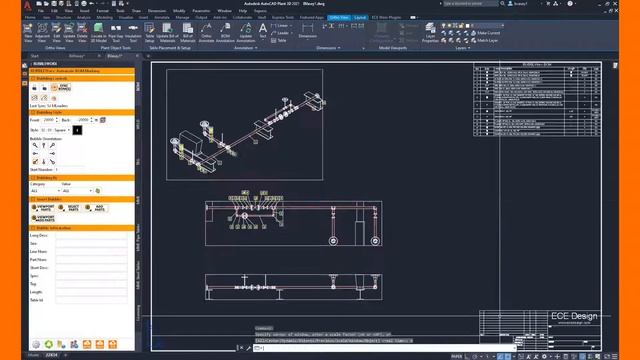Click the command line input box
This screenshot has width=640, height=360.
pos(384,348)
